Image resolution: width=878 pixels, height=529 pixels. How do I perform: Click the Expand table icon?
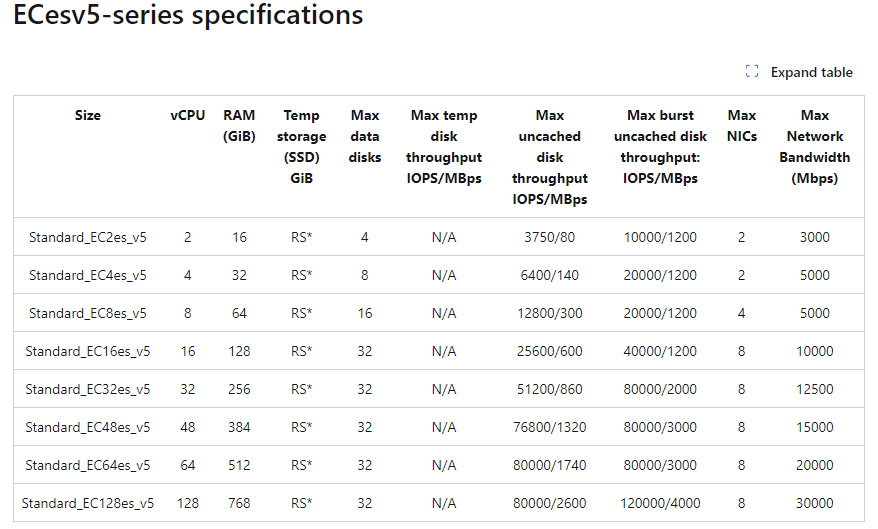[753, 72]
